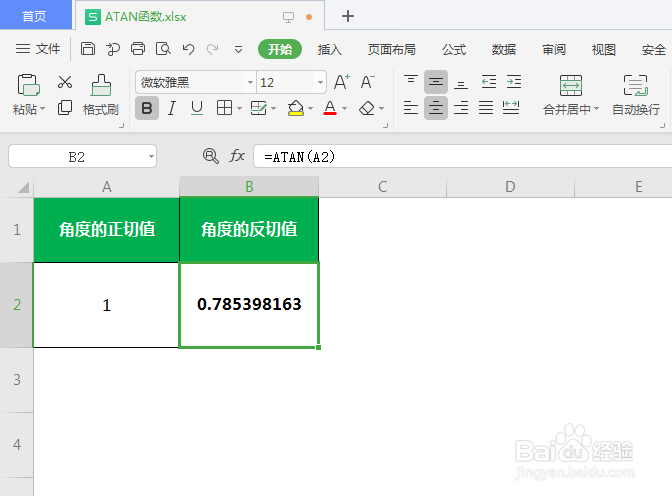Increase indent icon
Image resolution: width=672 pixels, height=496 pixels.
513,81
